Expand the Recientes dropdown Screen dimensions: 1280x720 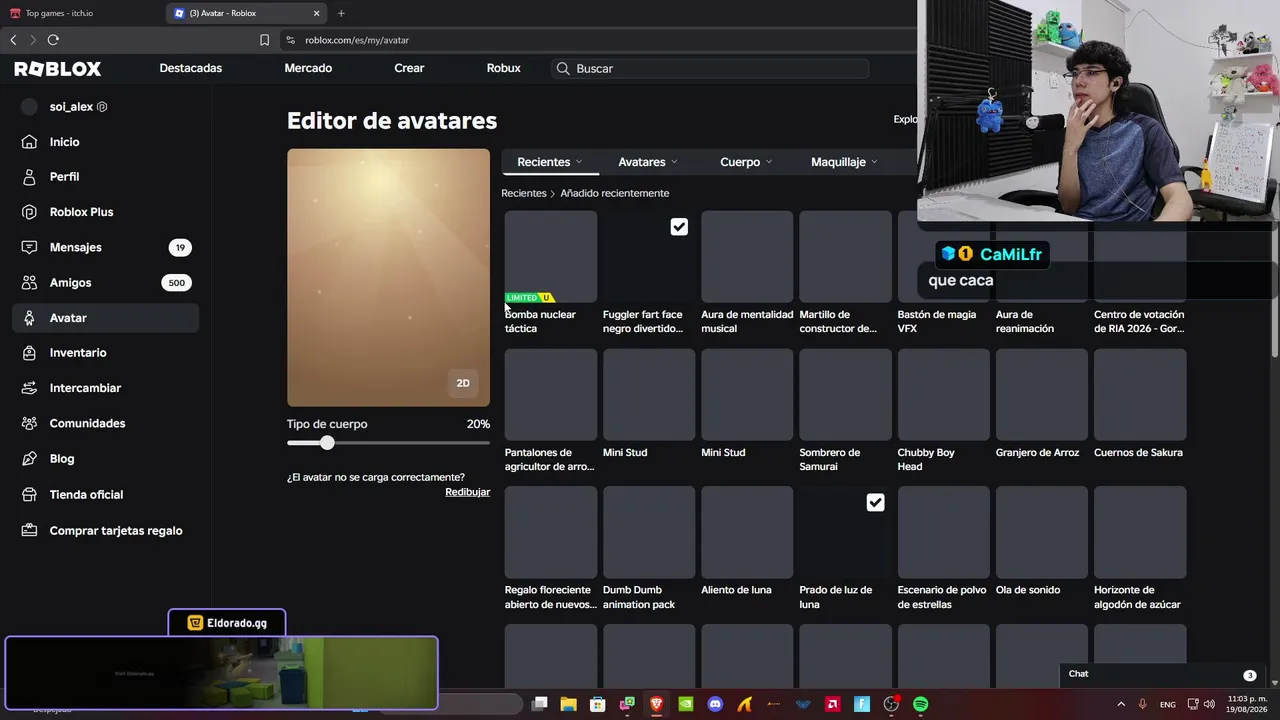click(x=549, y=162)
